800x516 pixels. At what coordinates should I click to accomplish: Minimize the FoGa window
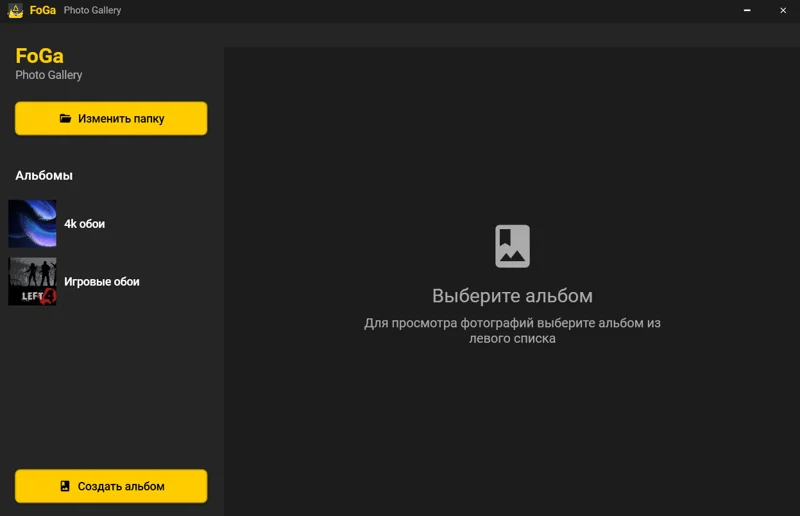tap(746, 10)
